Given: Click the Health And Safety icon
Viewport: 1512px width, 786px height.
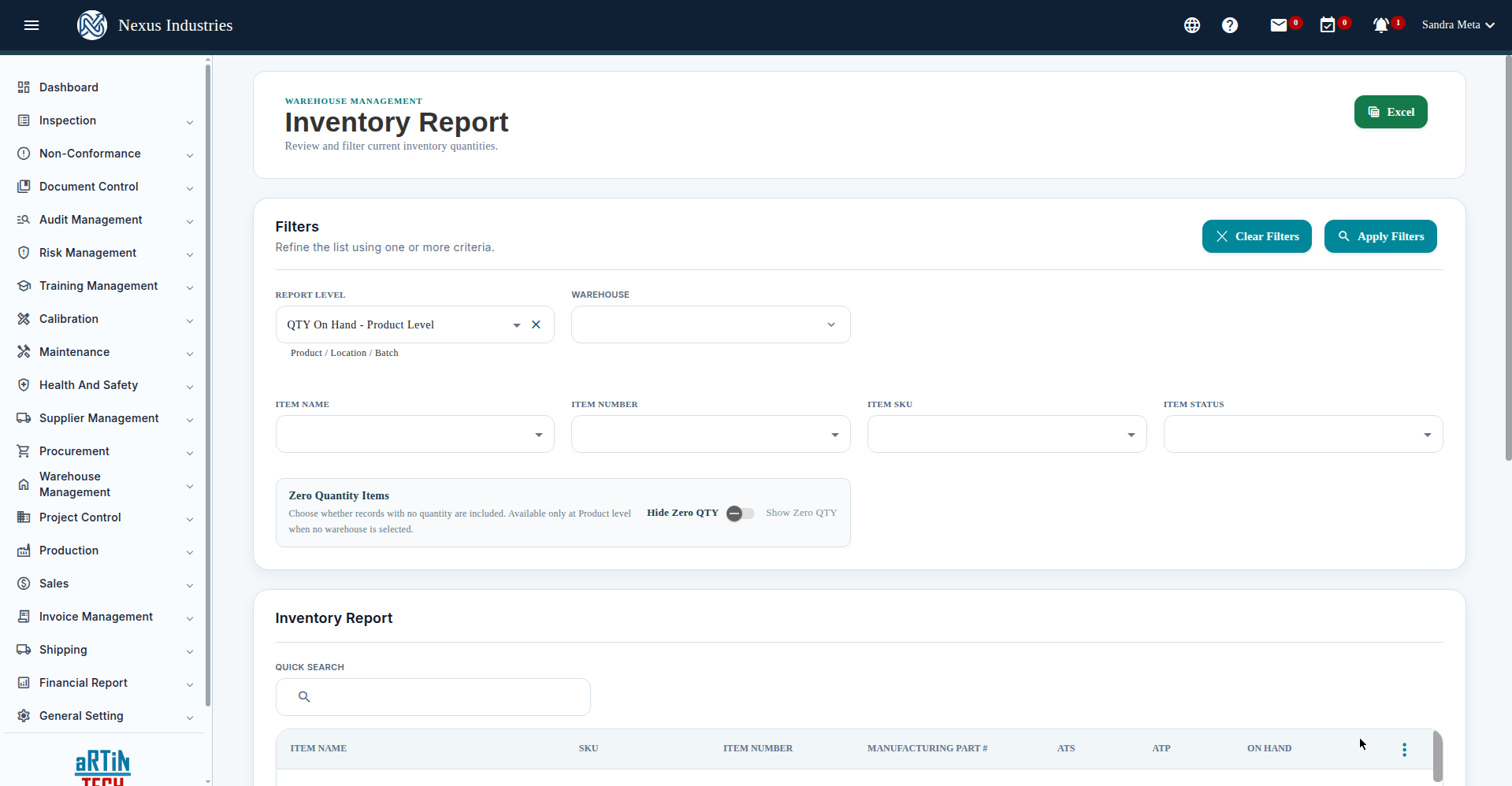Looking at the screenshot, I should click(x=24, y=385).
